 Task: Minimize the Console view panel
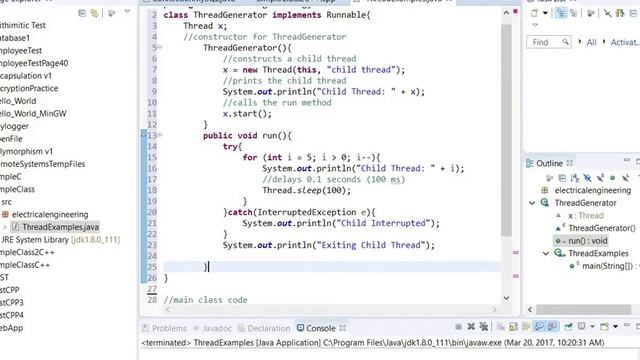point(627,325)
